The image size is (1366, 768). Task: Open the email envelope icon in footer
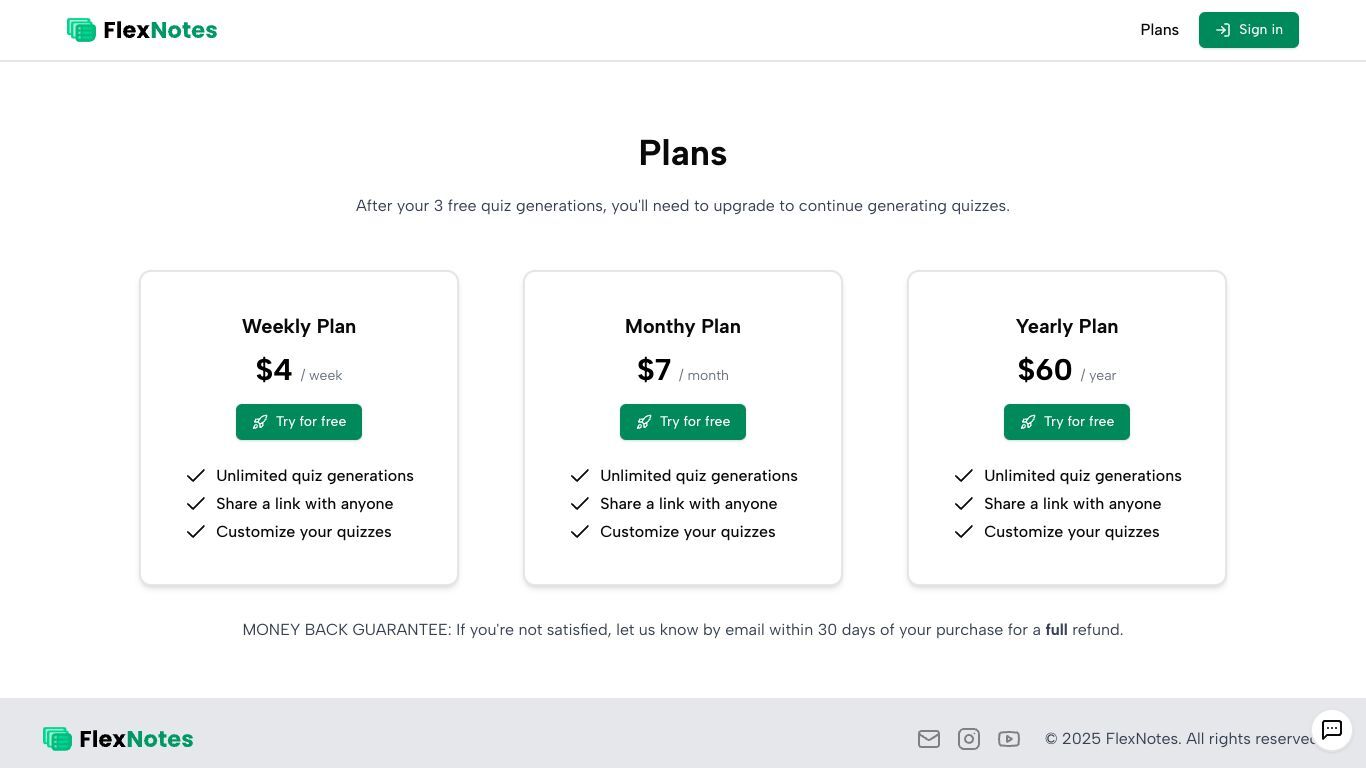pyautogui.click(x=929, y=739)
